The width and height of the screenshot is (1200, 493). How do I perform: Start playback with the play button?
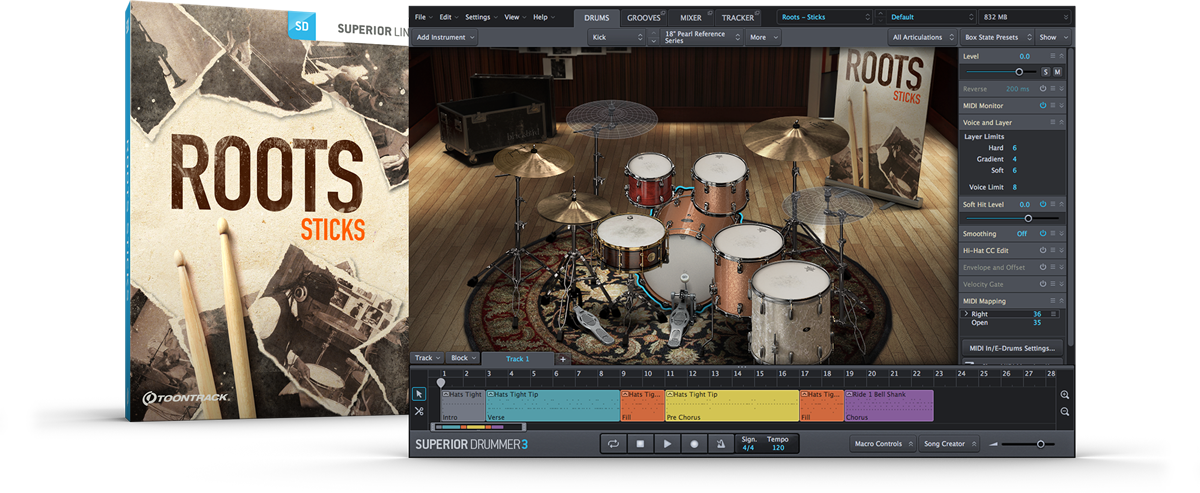pyautogui.click(x=667, y=444)
